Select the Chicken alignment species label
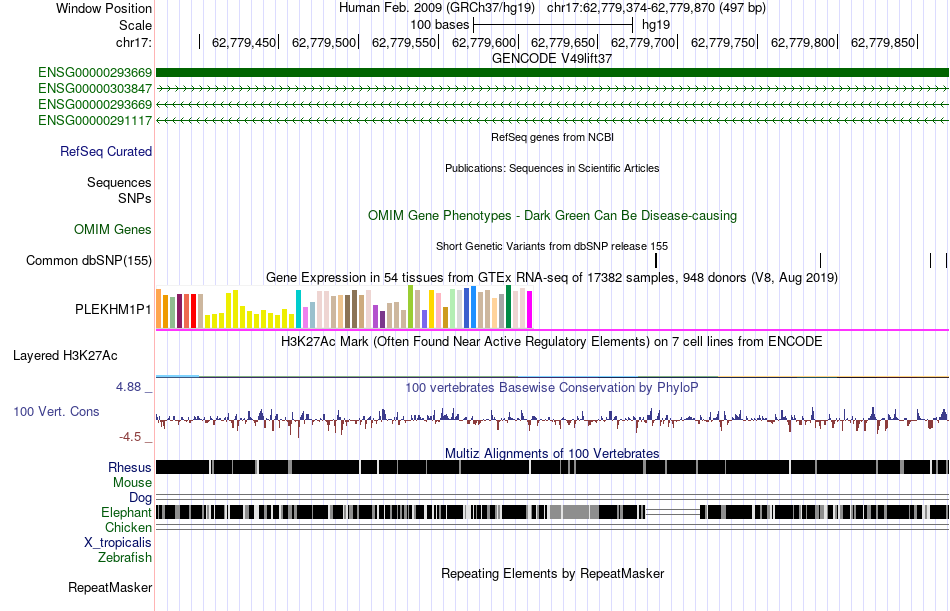Image resolution: width=950 pixels, height=611 pixels. tap(128, 527)
